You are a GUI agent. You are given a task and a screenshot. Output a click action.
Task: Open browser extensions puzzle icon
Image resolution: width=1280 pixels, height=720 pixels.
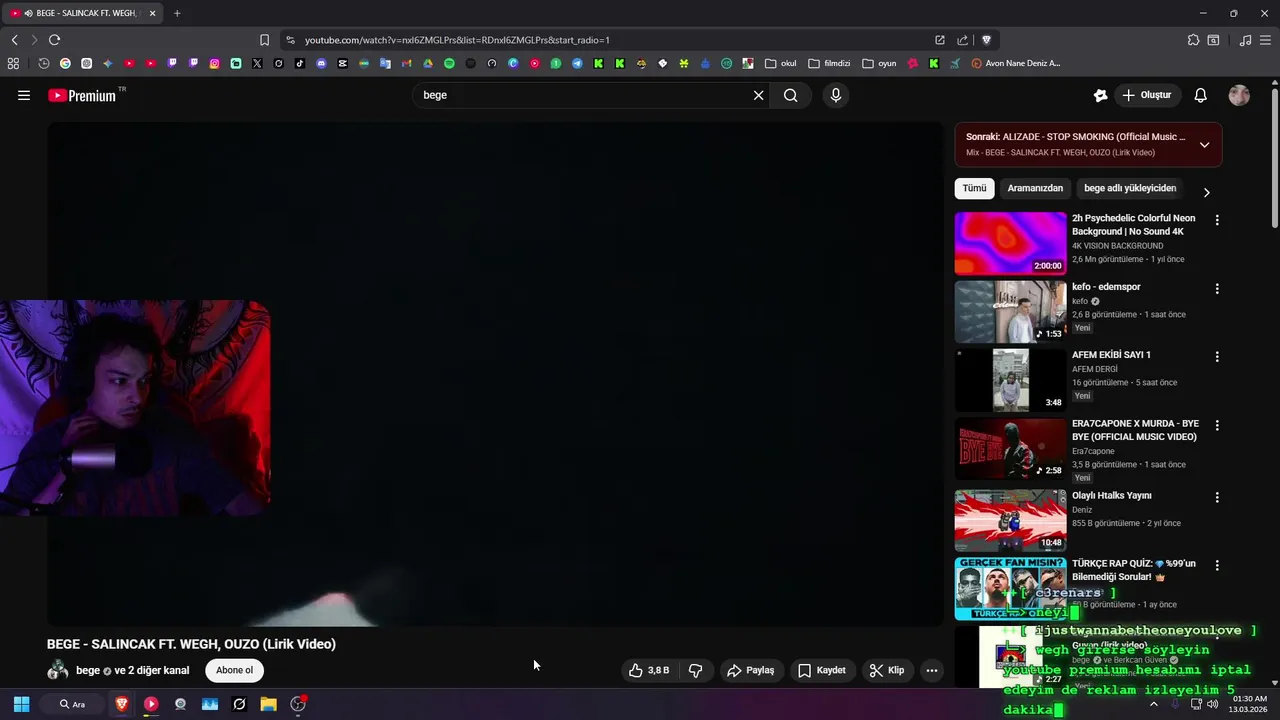[x=1193, y=40]
